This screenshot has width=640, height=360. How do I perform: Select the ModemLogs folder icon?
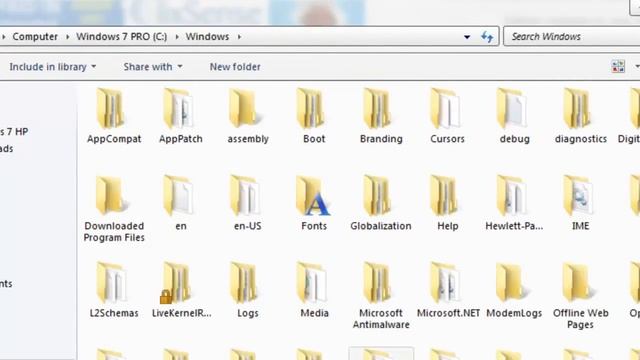(512, 283)
